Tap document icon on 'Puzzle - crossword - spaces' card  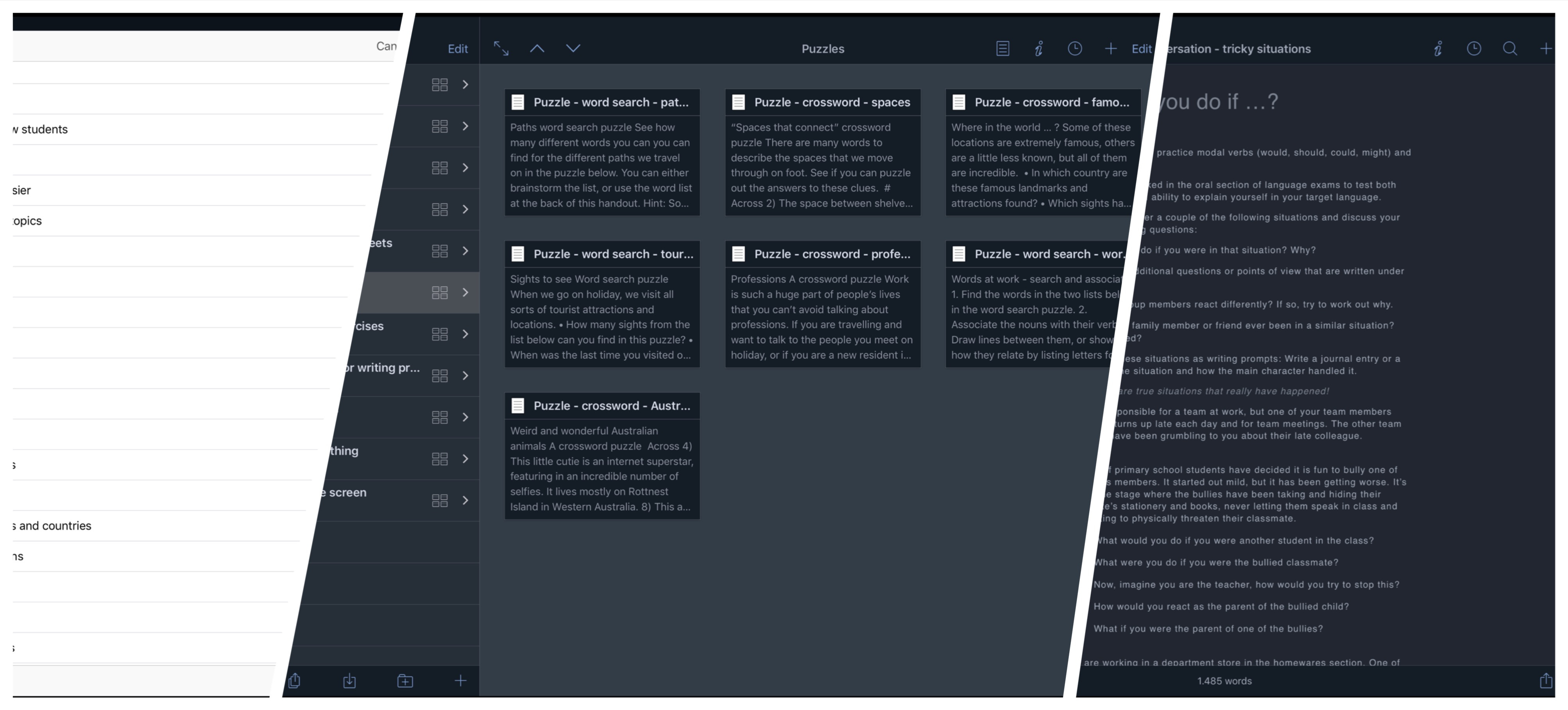[738, 102]
